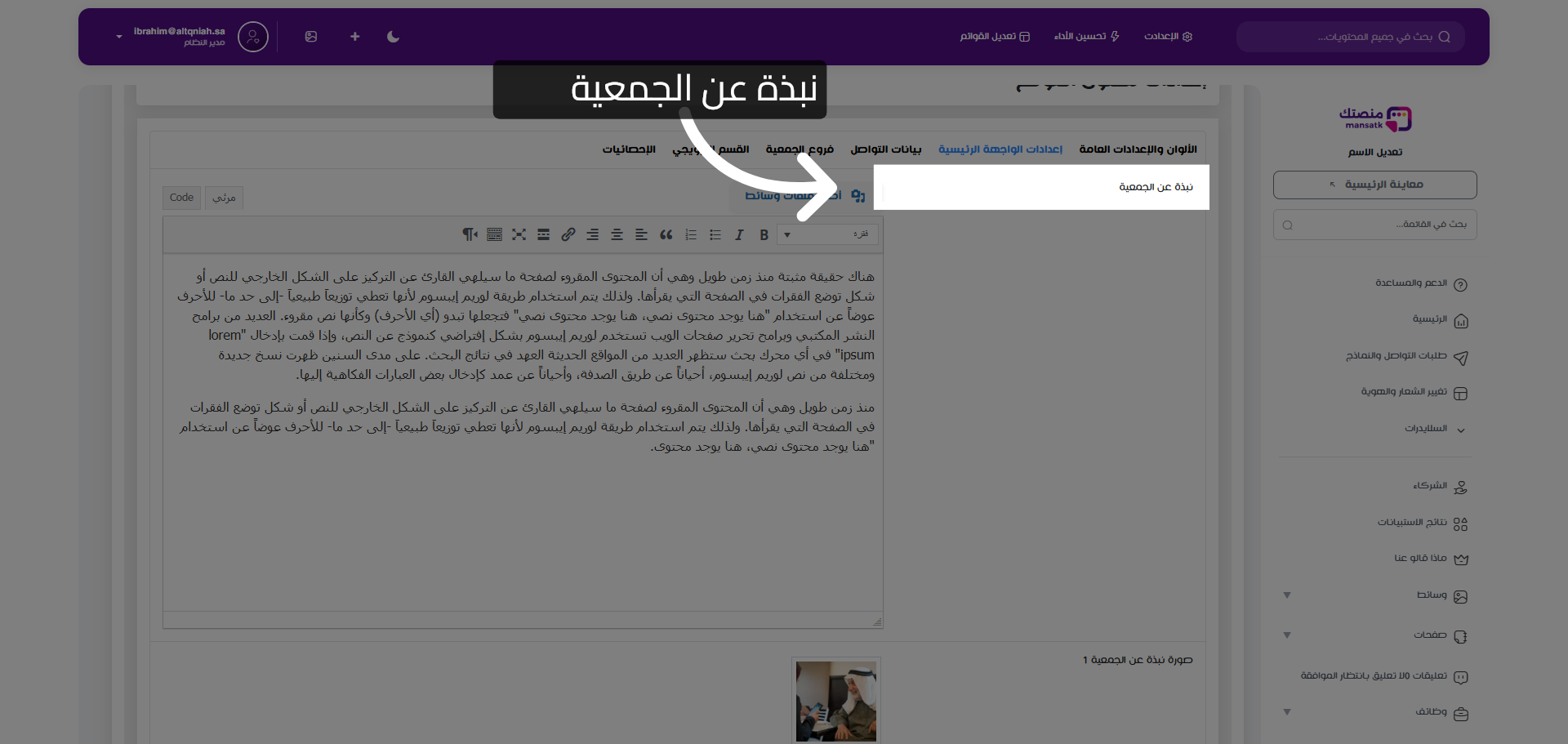Toggle the paragraph direction mark

(x=470, y=234)
